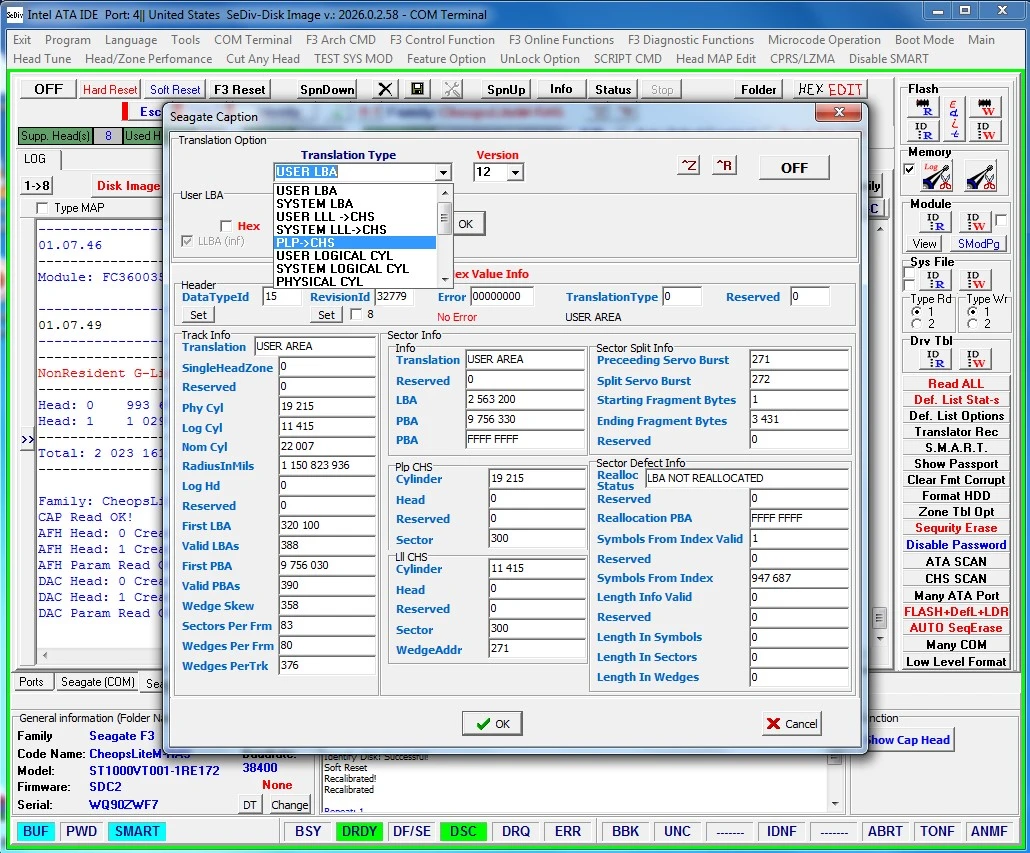Select Type Rd option 2
This screenshot has width=1030, height=853.
click(916, 324)
